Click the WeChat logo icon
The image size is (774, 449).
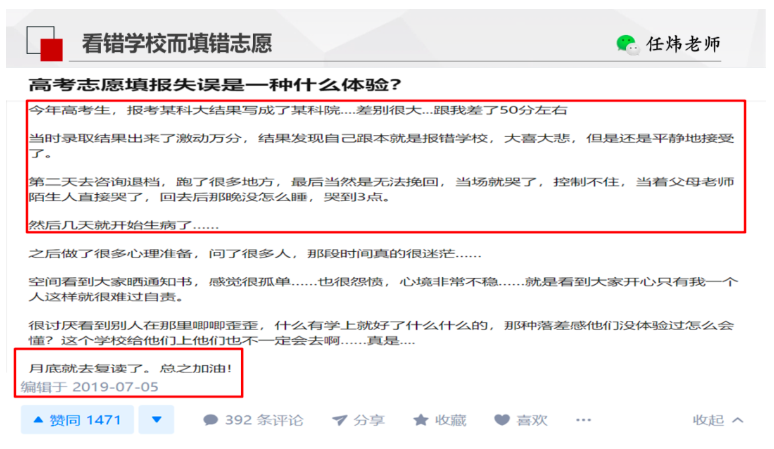[627, 45]
